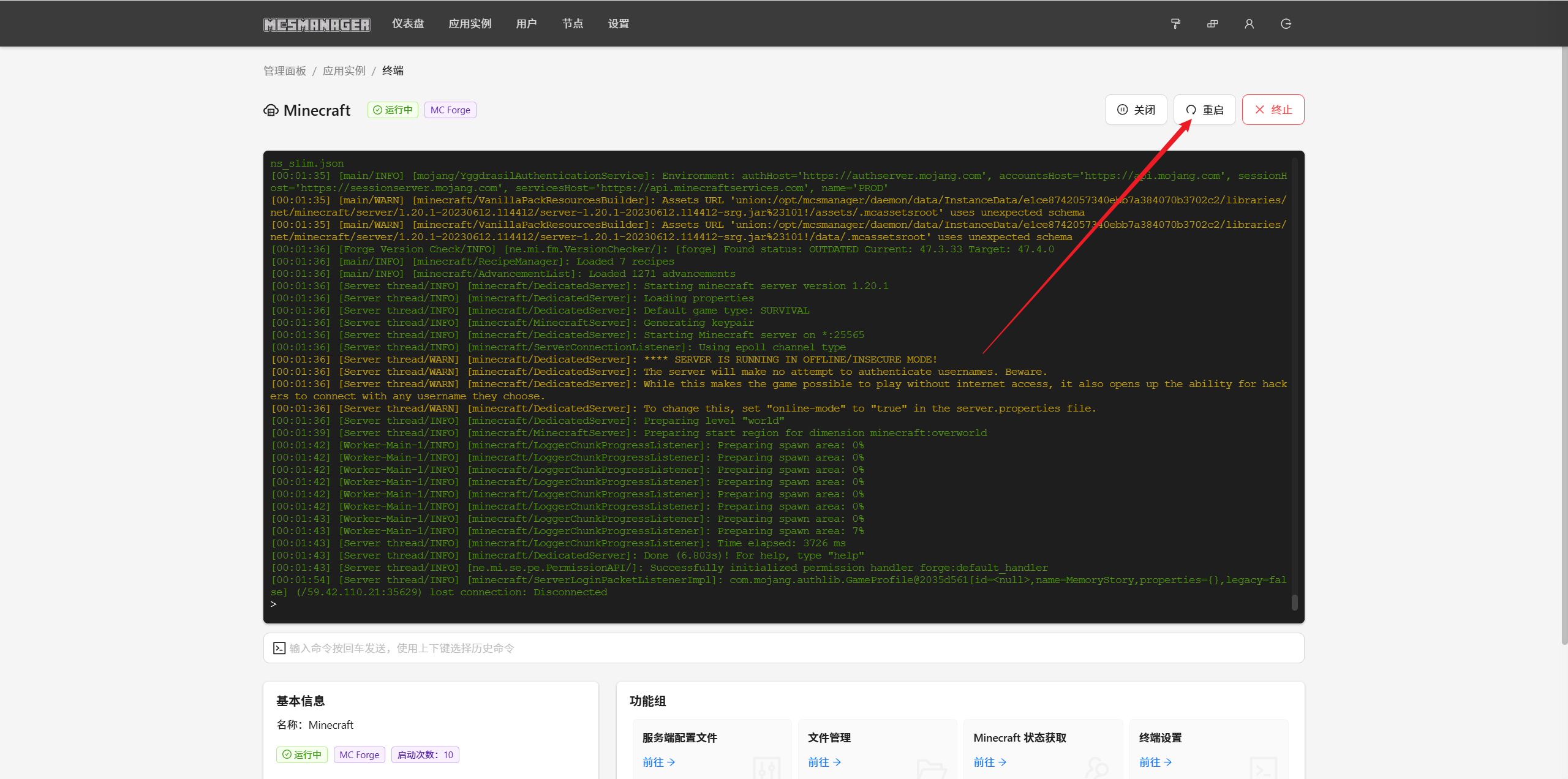Click the MC Forge tag beside title
This screenshot has height=779, width=1568.
(x=450, y=110)
